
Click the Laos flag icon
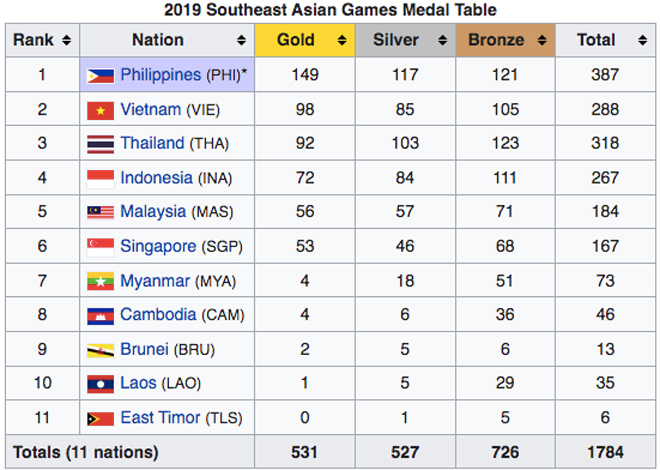100,384
